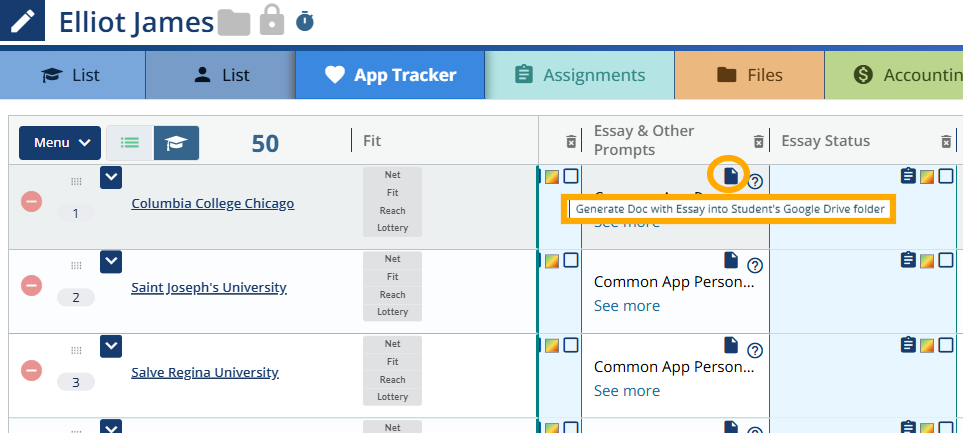Tick the Essay Status checkbox for Saint Joseph's University
This screenshot has height=433, width=963.
946,260
